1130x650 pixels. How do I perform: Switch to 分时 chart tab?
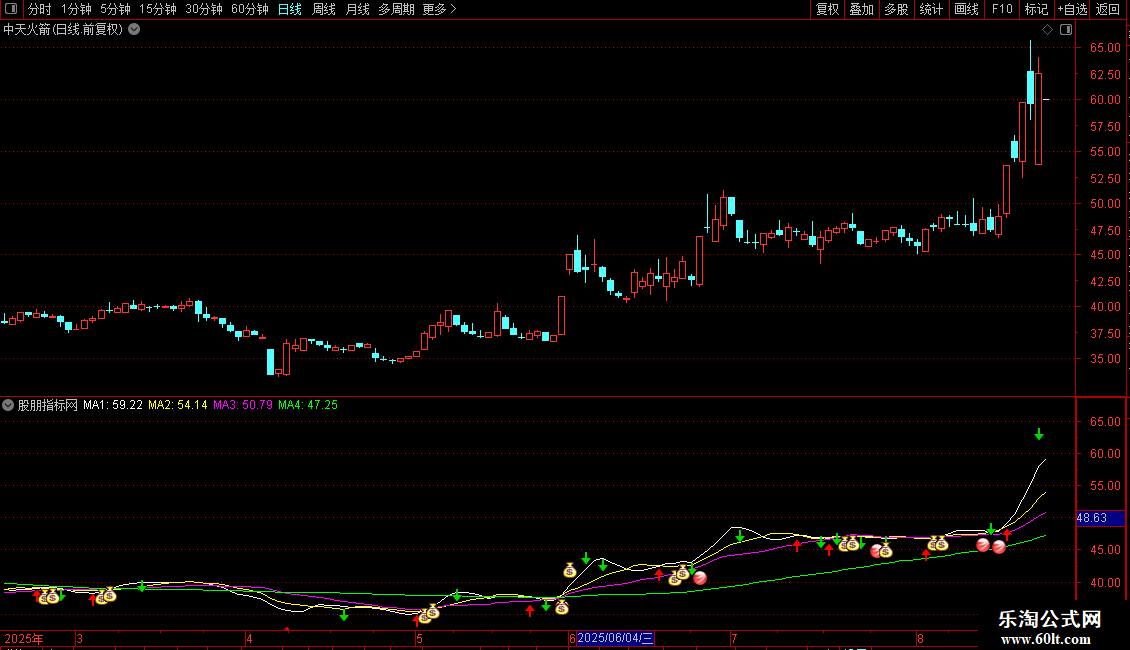click(x=40, y=9)
